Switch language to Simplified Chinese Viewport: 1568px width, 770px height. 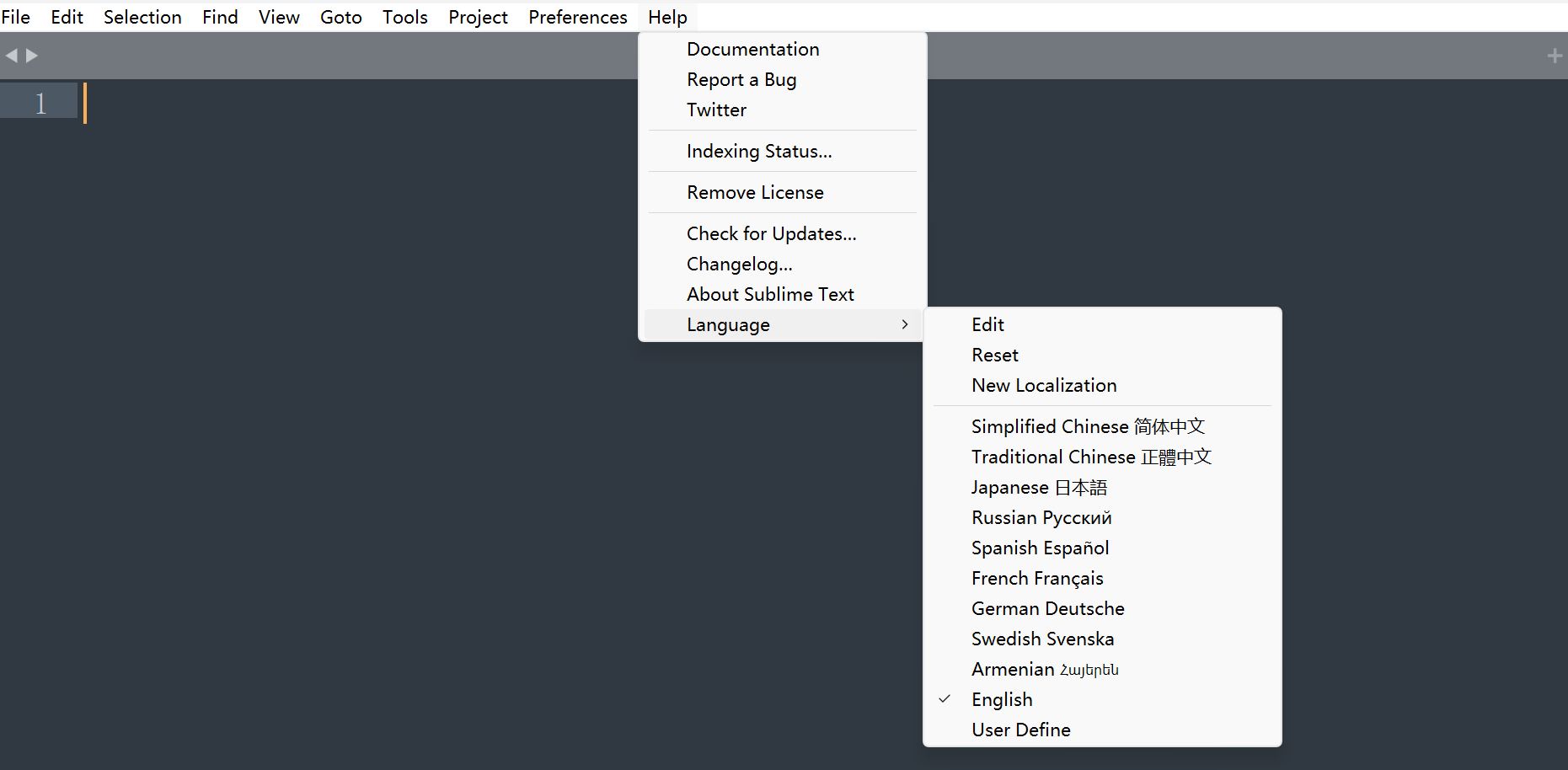[x=1102, y=426]
